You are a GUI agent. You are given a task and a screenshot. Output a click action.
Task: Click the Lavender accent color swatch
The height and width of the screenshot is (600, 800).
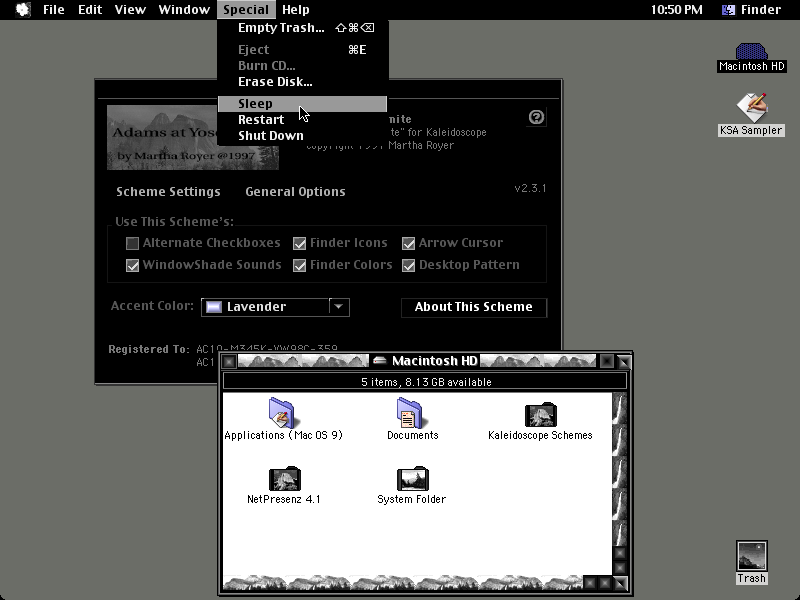point(214,307)
